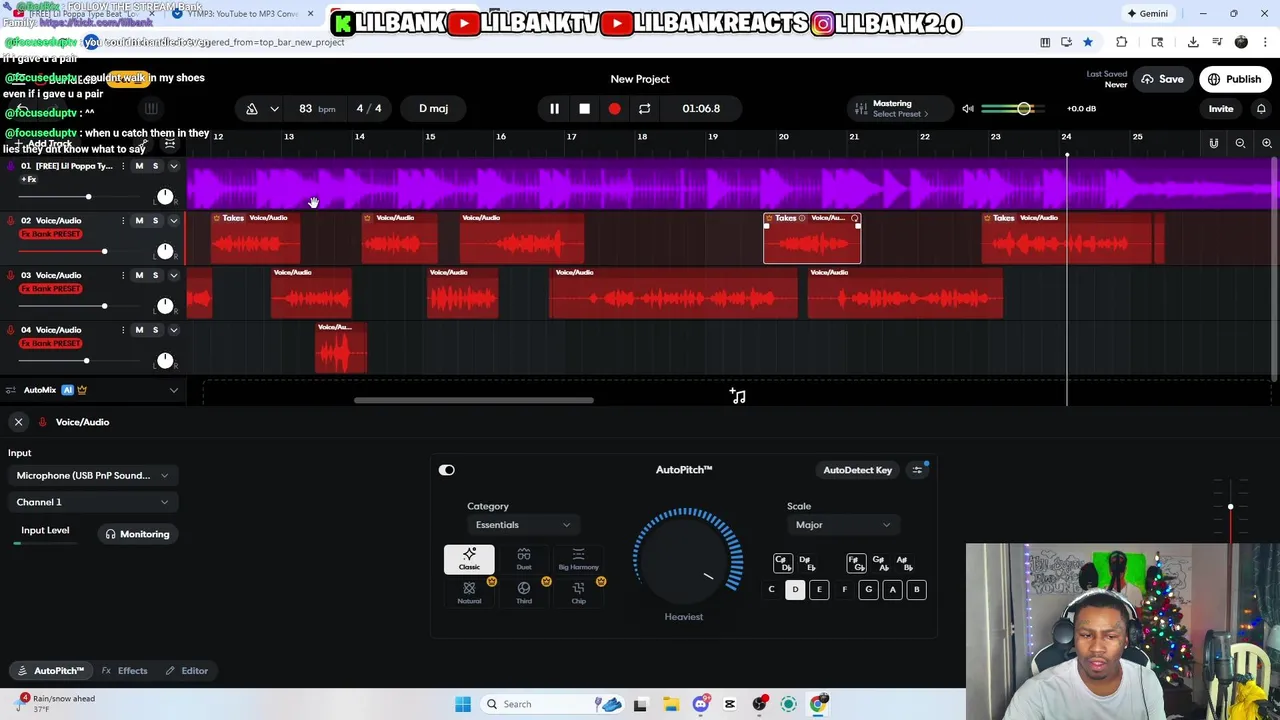Screen dimensions: 1280x720
Task: Click the 4 / 4 time signature
Action: click(369, 108)
